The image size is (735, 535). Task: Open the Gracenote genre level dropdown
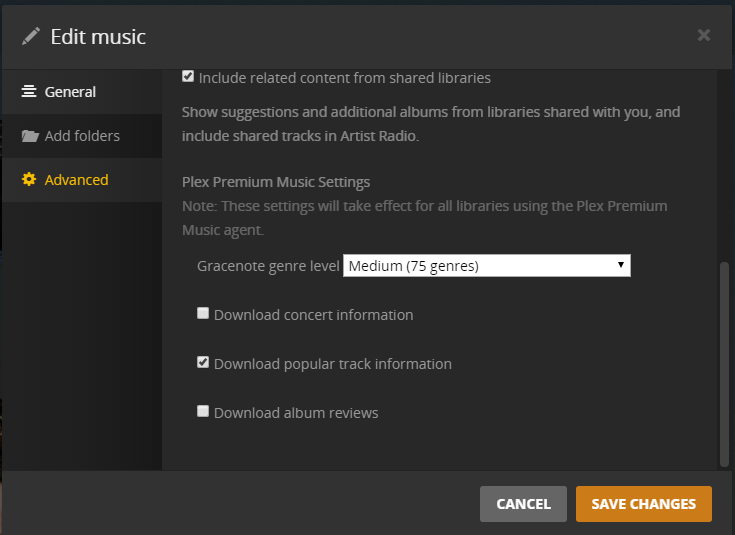(x=486, y=265)
